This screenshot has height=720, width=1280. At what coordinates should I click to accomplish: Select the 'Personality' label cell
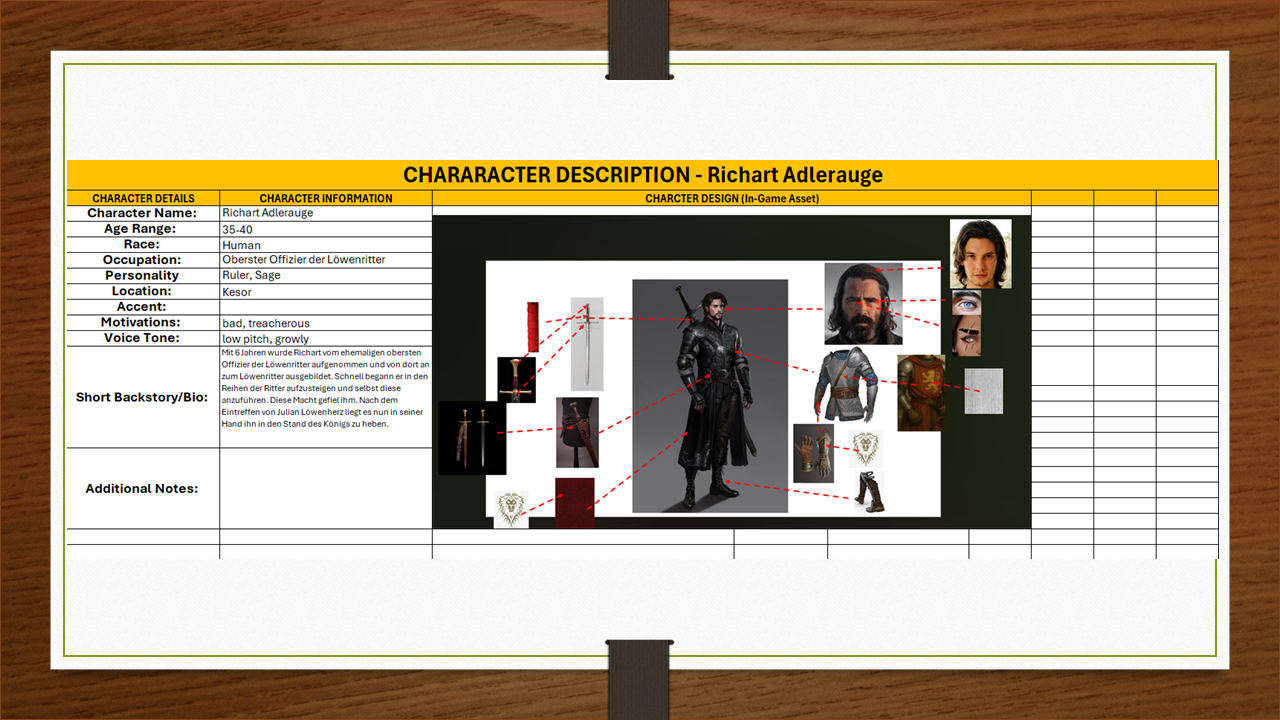[143, 276]
